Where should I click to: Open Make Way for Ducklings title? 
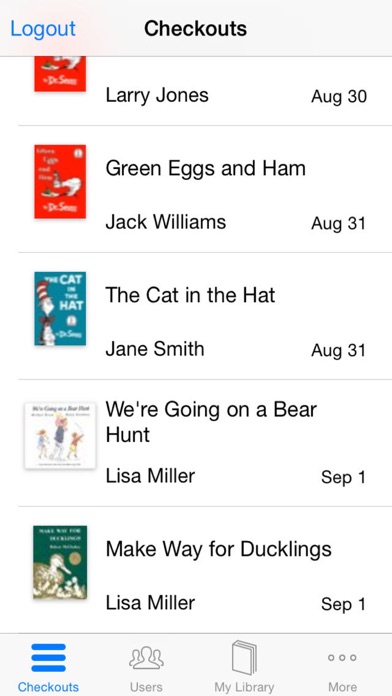click(x=218, y=549)
